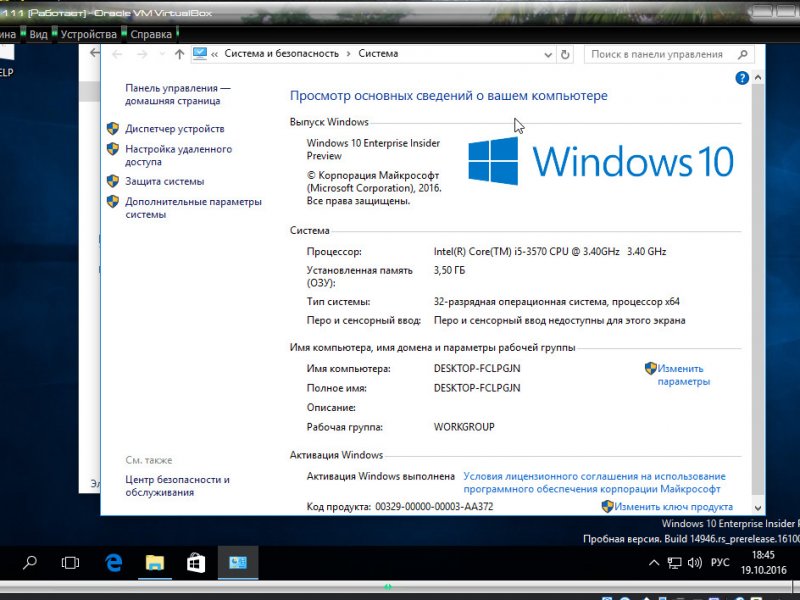This screenshot has width=800, height=600.
Task: Click WORKGROUP value
Action: click(x=464, y=427)
